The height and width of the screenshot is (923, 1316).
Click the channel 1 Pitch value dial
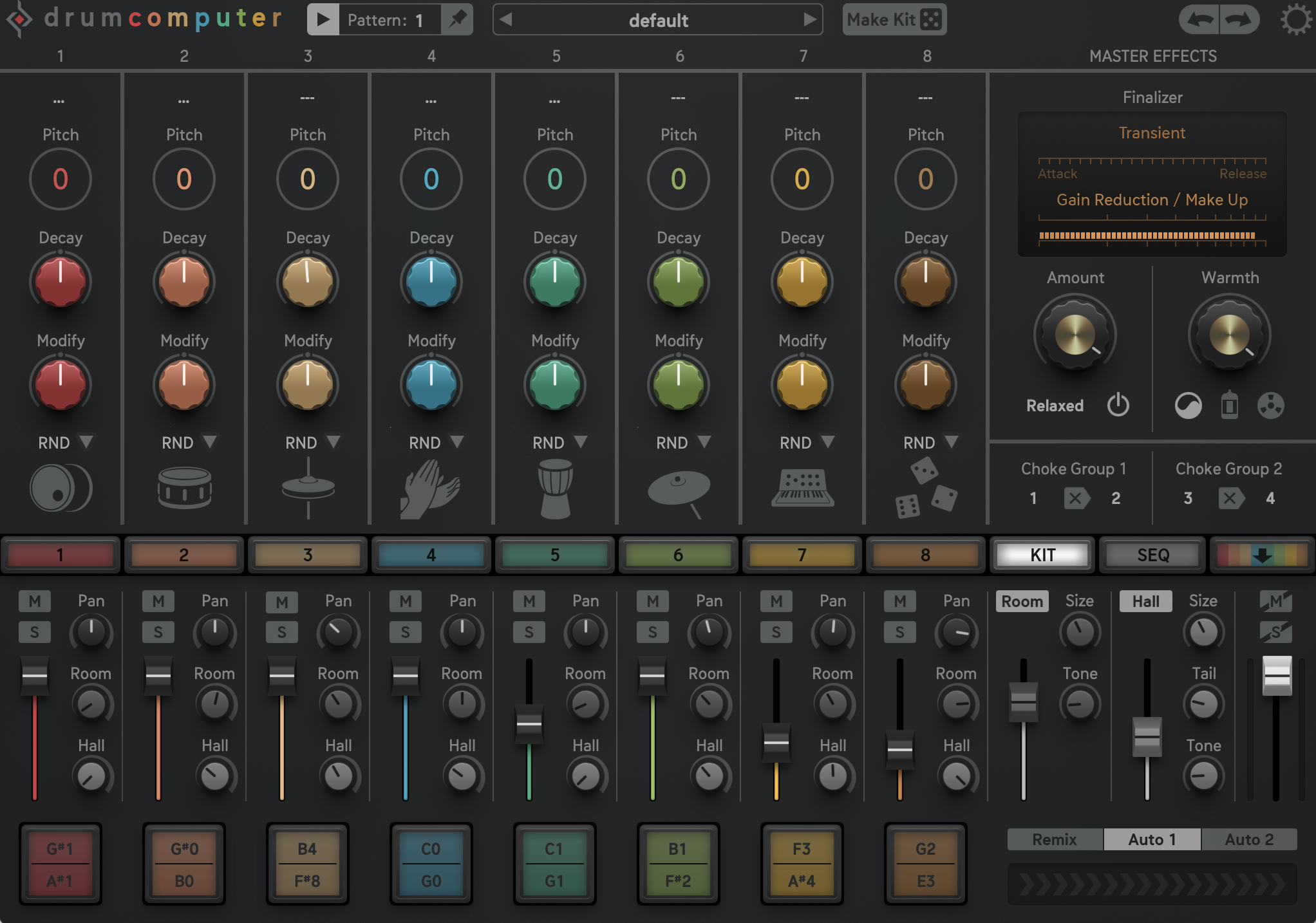[x=61, y=179]
